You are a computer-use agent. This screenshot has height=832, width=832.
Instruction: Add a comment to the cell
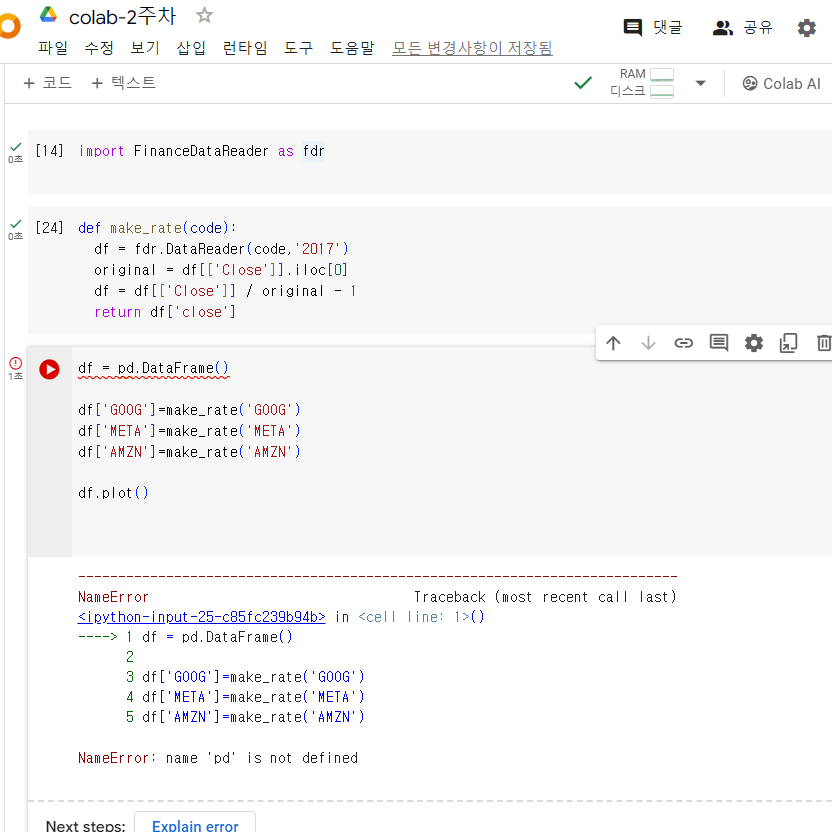tap(719, 343)
